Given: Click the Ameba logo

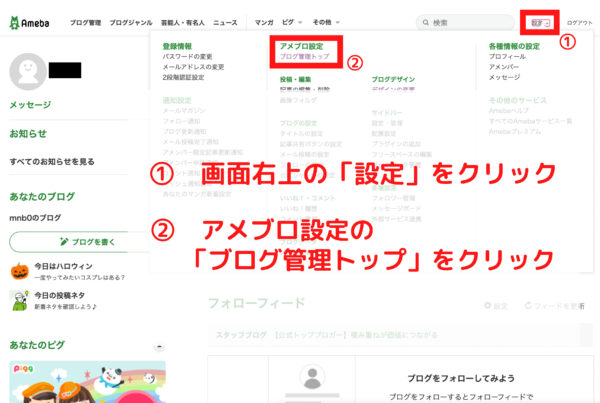Looking at the screenshot, I should 29,23.
